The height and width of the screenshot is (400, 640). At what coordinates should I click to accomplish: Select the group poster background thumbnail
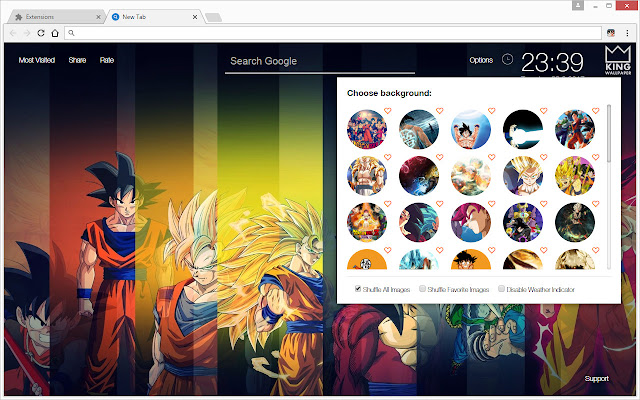[x=367, y=129]
